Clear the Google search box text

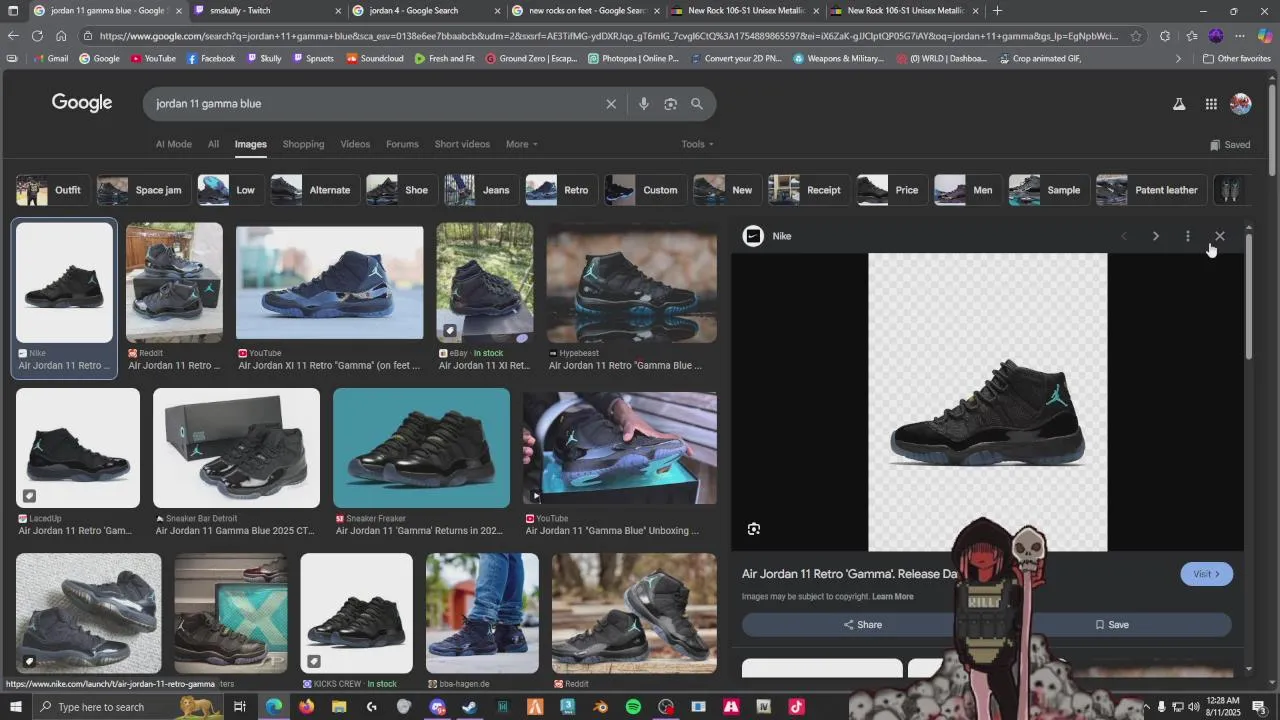[x=611, y=104]
